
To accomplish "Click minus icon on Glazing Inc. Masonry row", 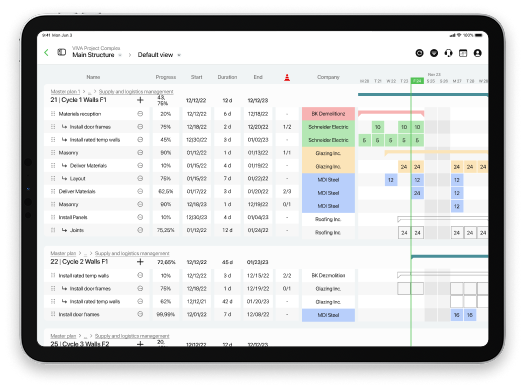I will 140,153.
